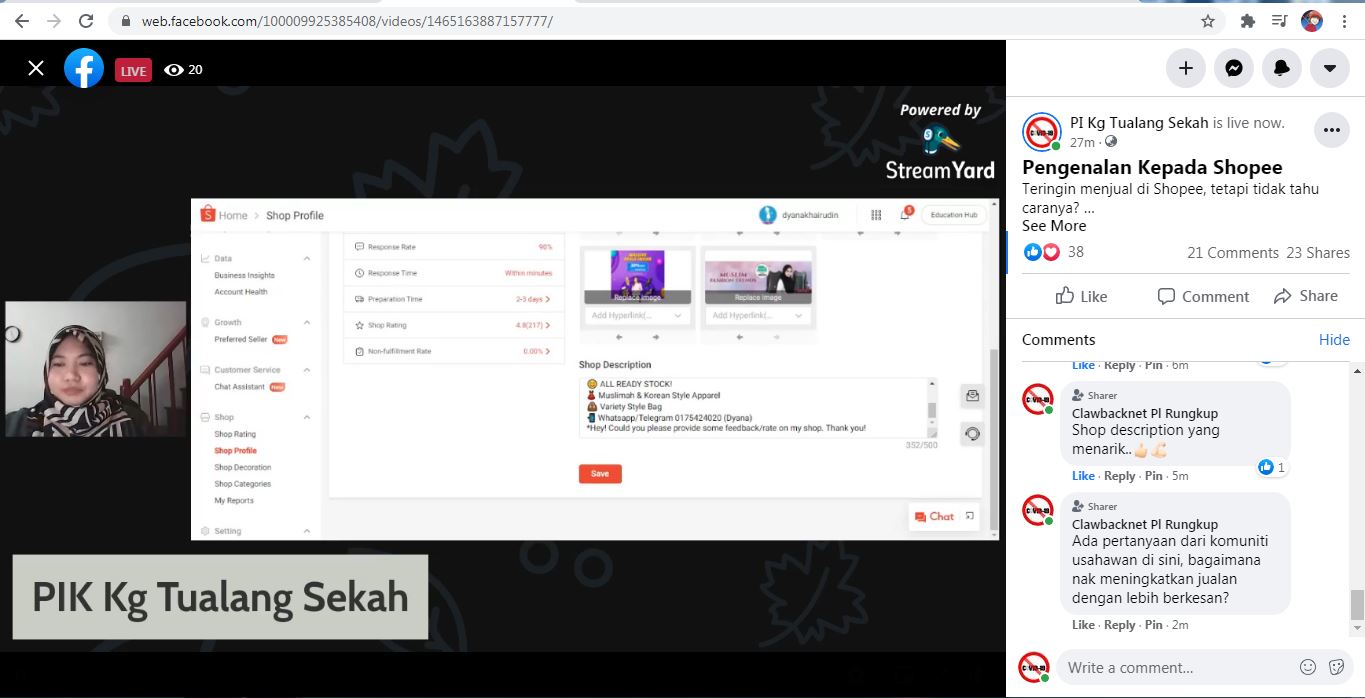
Task: Share the live video
Action: click(1306, 296)
